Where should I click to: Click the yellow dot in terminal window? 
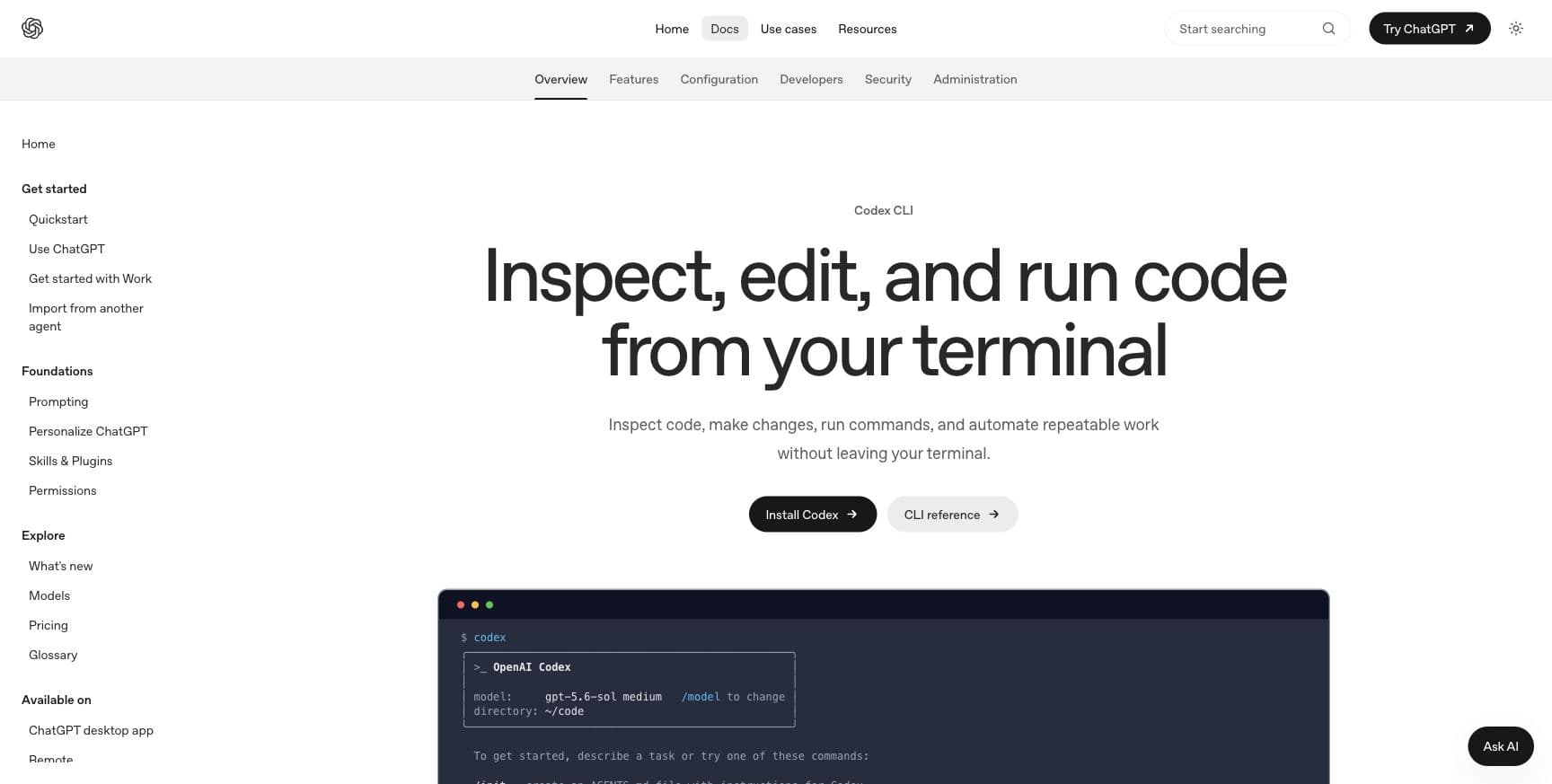(475, 605)
